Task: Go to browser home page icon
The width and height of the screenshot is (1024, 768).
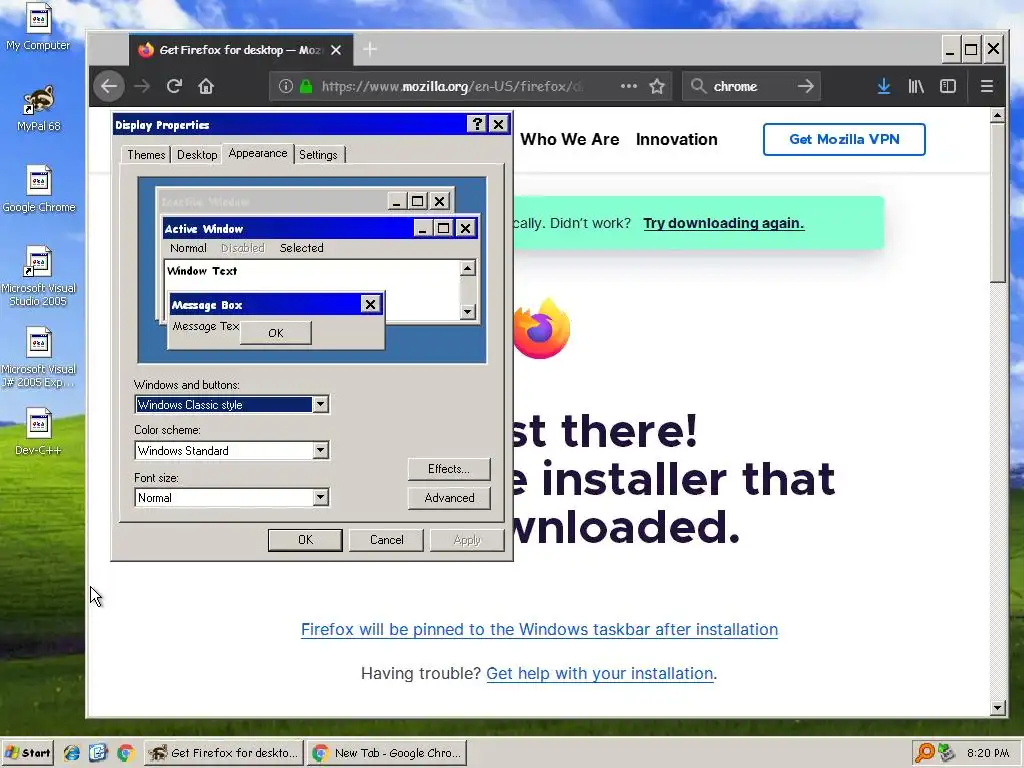Action: (206, 86)
